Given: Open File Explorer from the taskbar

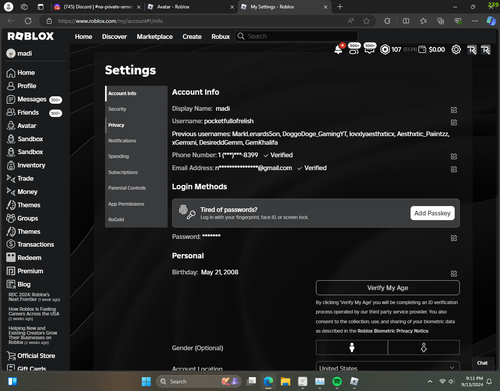Looking at the screenshot, I should [x=285, y=381].
